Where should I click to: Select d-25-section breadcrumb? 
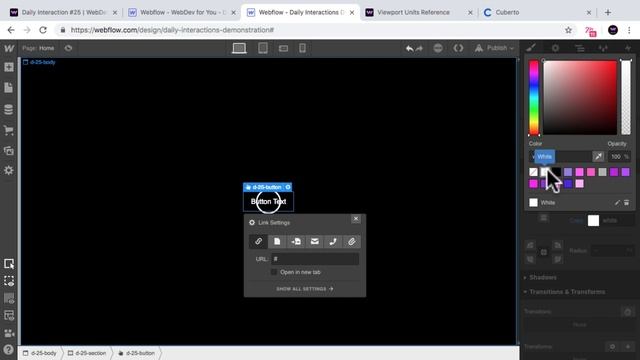[87, 353]
